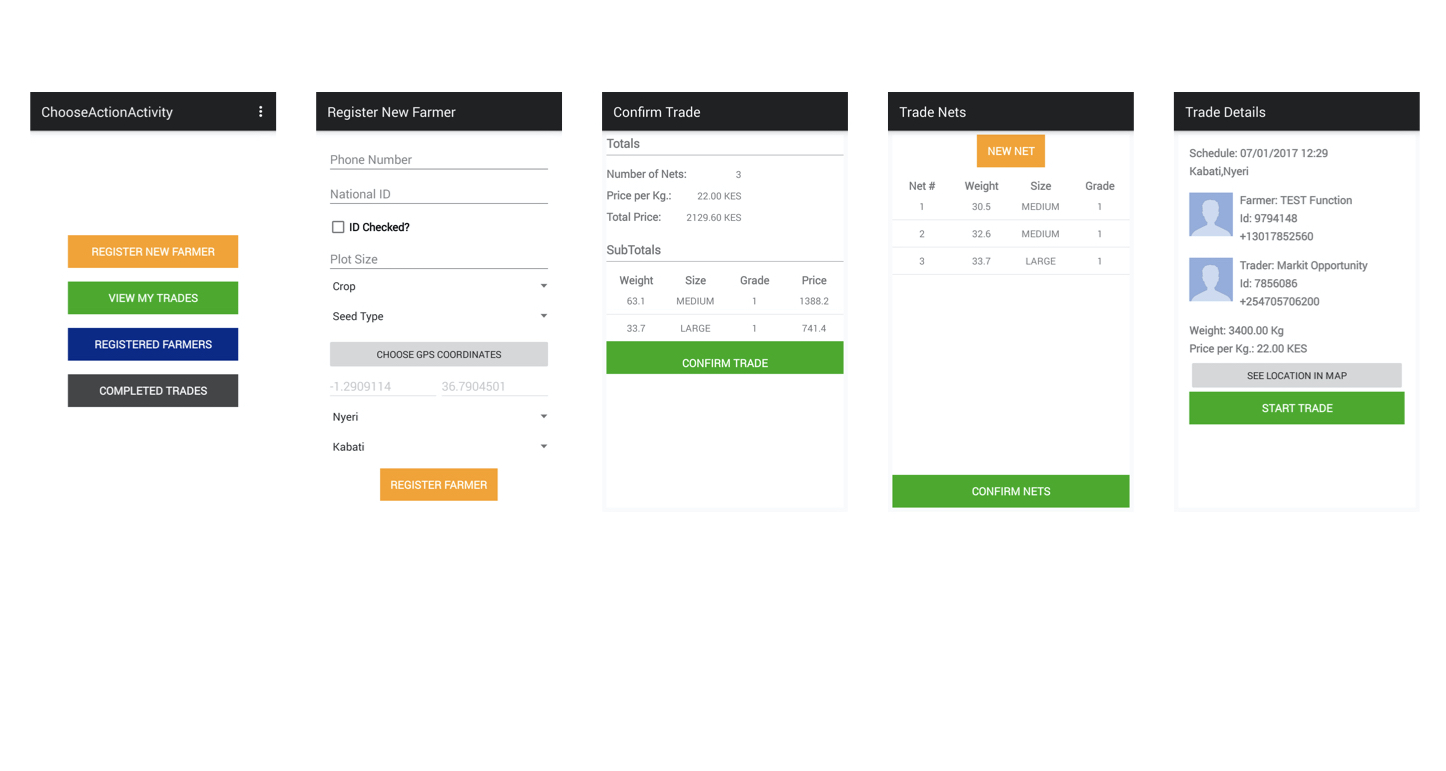Expand the Nyeri county dropdown
The height and width of the screenshot is (771, 1446).
pos(439,417)
